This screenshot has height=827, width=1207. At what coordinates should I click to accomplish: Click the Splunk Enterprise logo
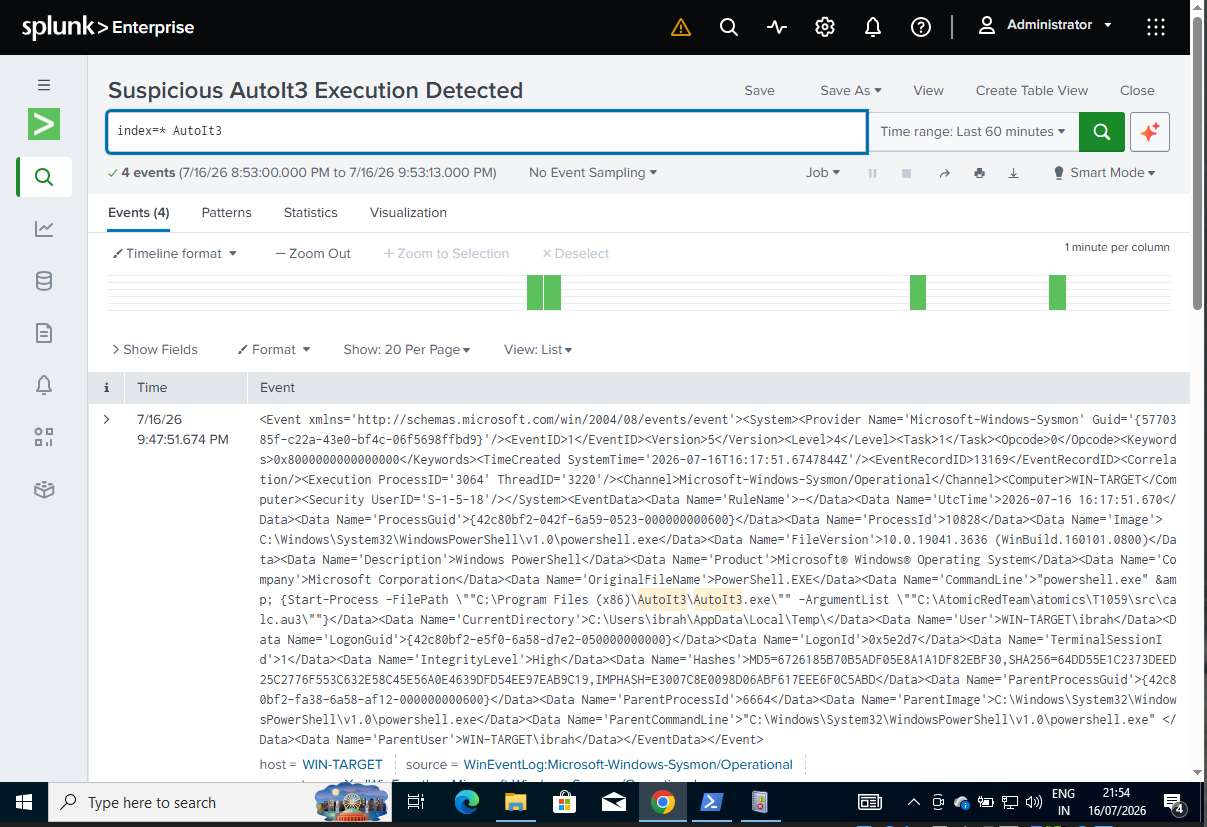(x=108, y=27)
